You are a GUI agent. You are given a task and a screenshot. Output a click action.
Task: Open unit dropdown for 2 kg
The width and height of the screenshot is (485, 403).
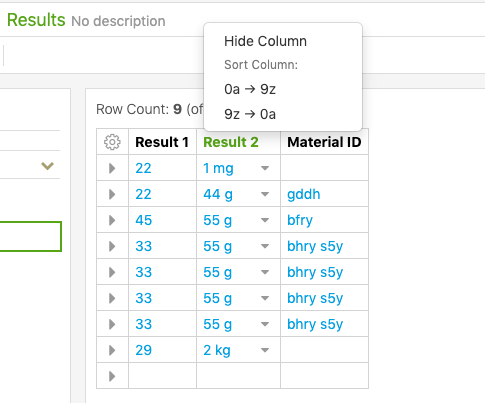(x=265, y=350)
